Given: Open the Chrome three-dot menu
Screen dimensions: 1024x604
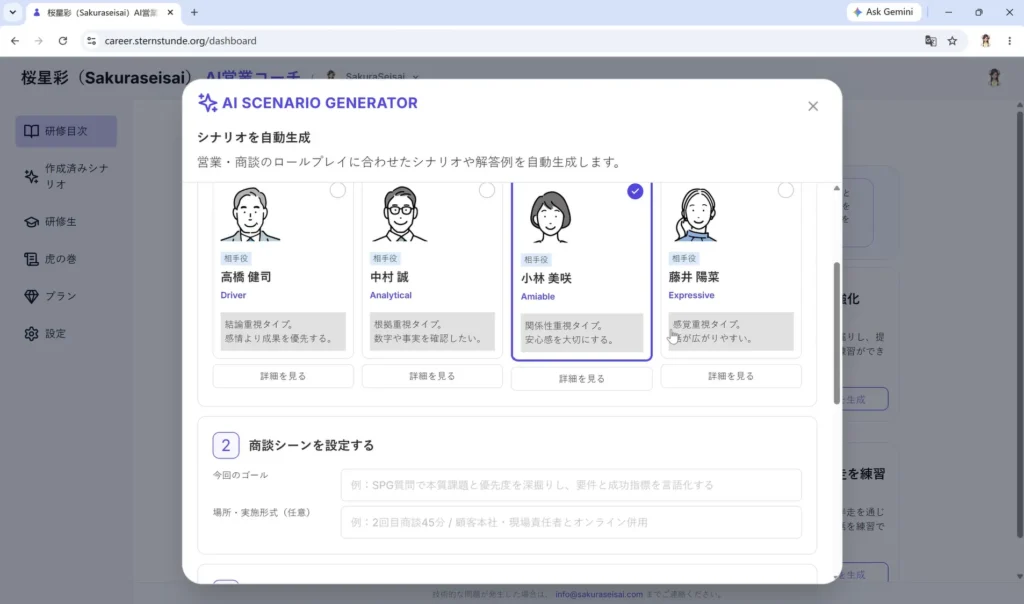Looking at the screenshot, I should point(1010,40).
